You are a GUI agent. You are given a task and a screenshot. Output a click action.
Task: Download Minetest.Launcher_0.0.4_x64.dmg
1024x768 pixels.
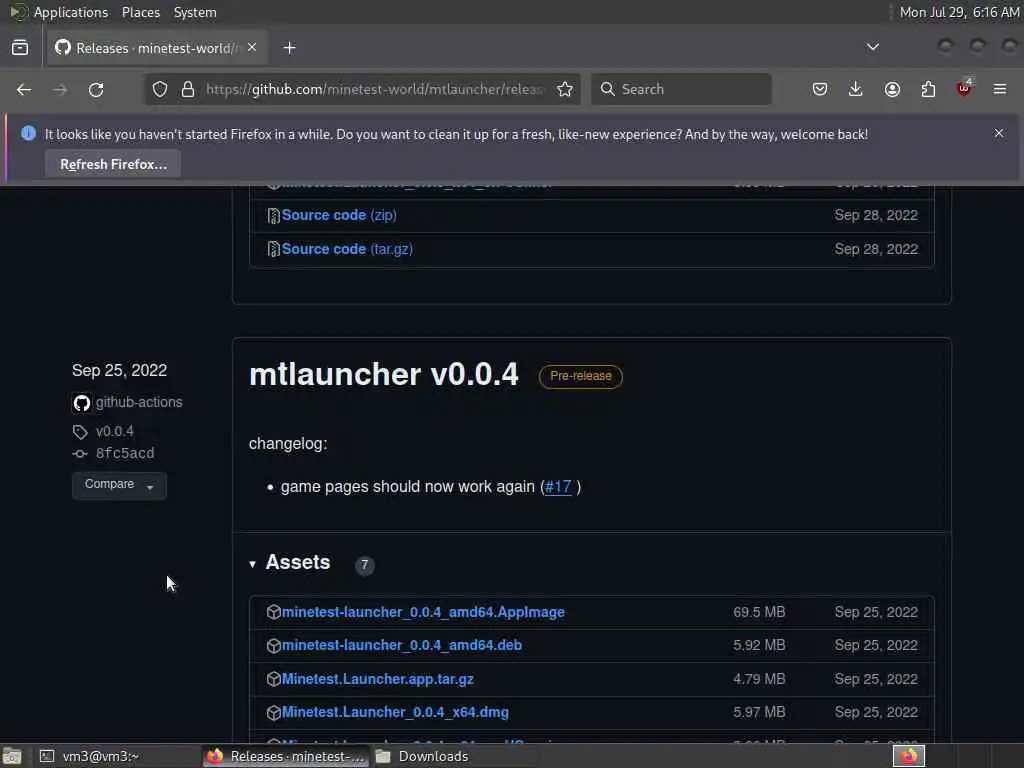(395, 712)
